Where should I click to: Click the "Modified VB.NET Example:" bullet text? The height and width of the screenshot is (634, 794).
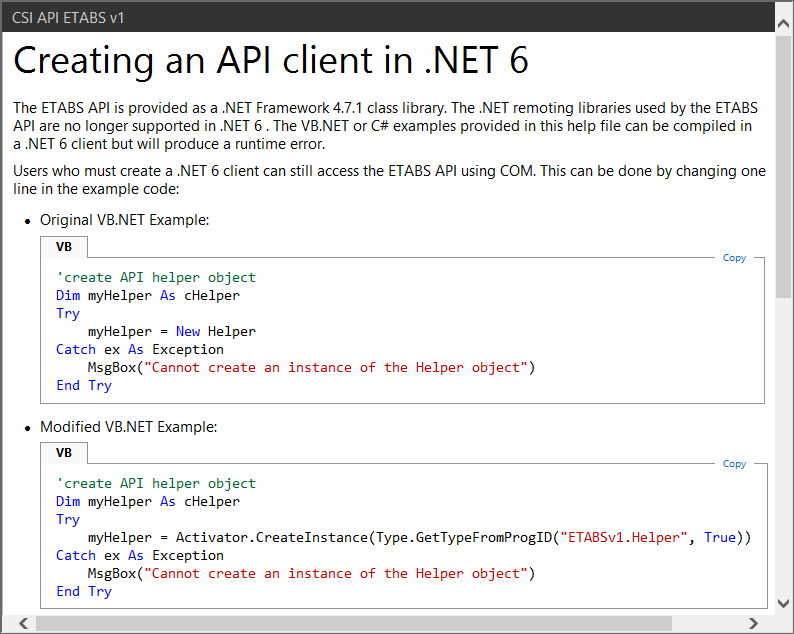tap(128, 426)
